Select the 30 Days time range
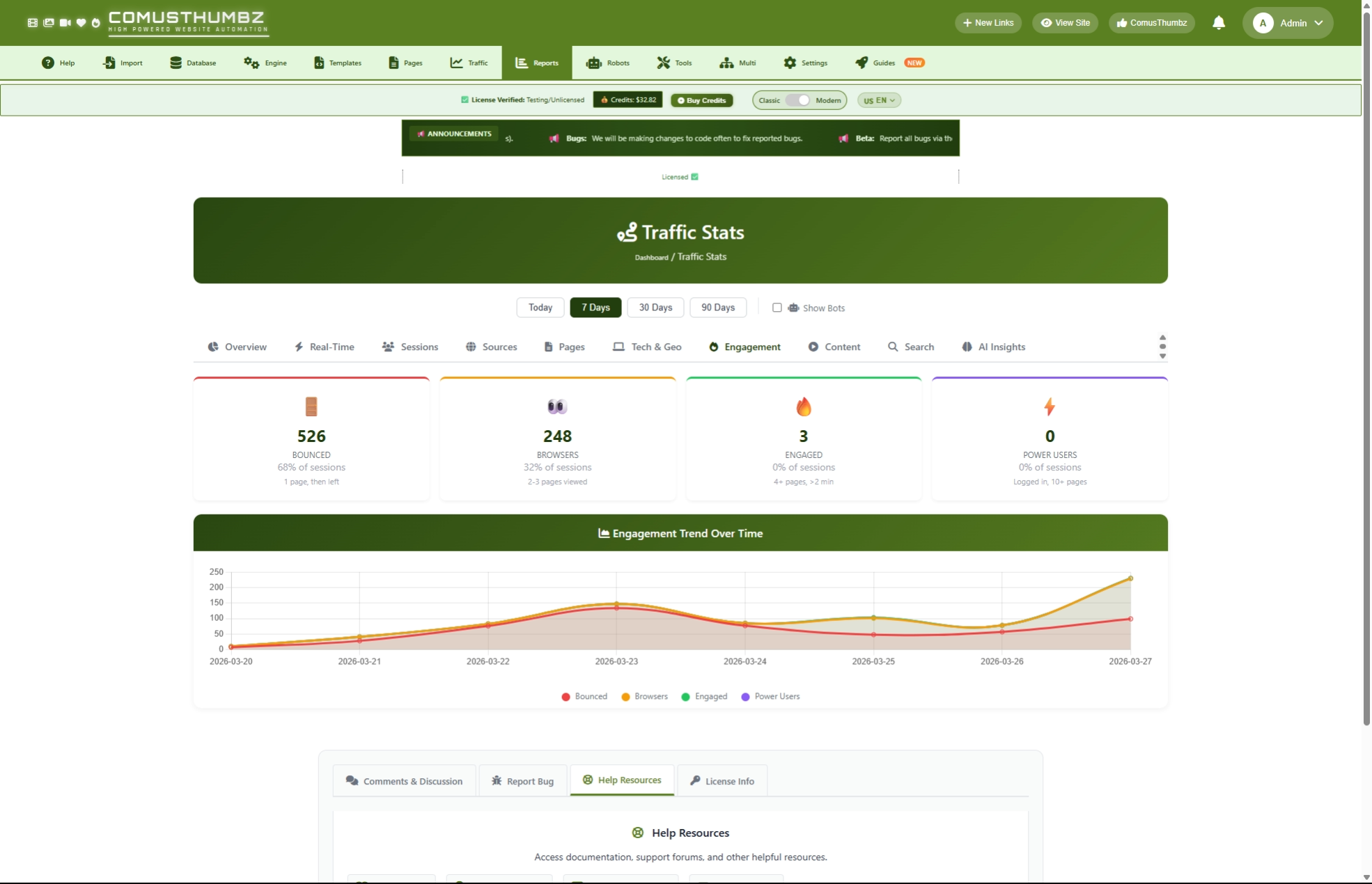 coord(654,307)
